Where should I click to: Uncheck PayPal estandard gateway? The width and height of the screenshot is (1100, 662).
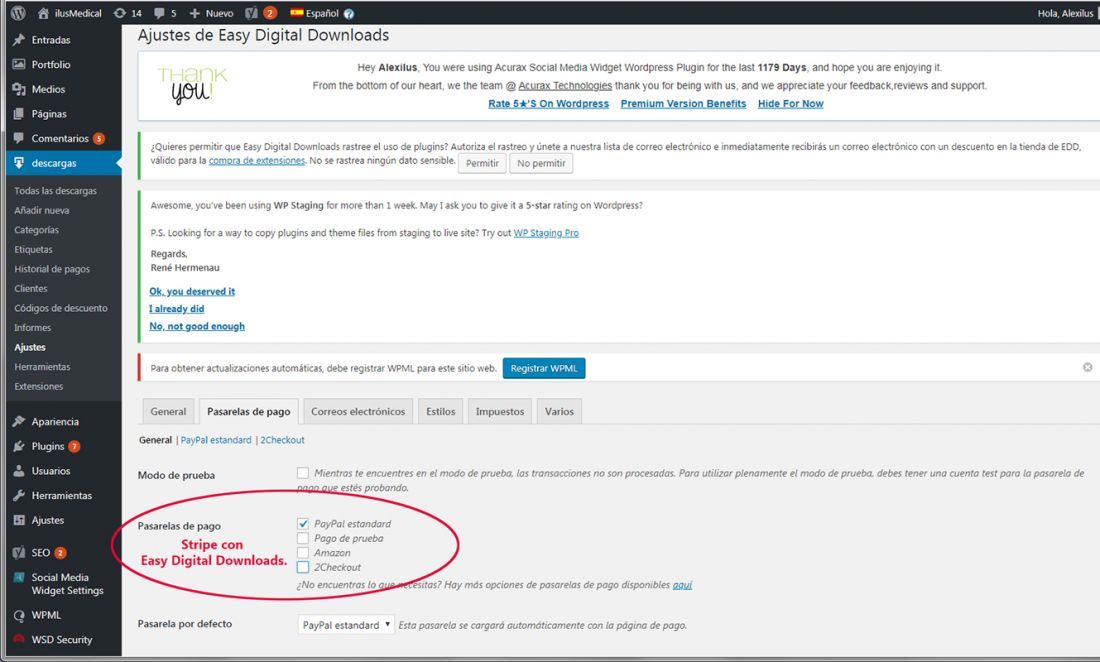tap(303, 524)
